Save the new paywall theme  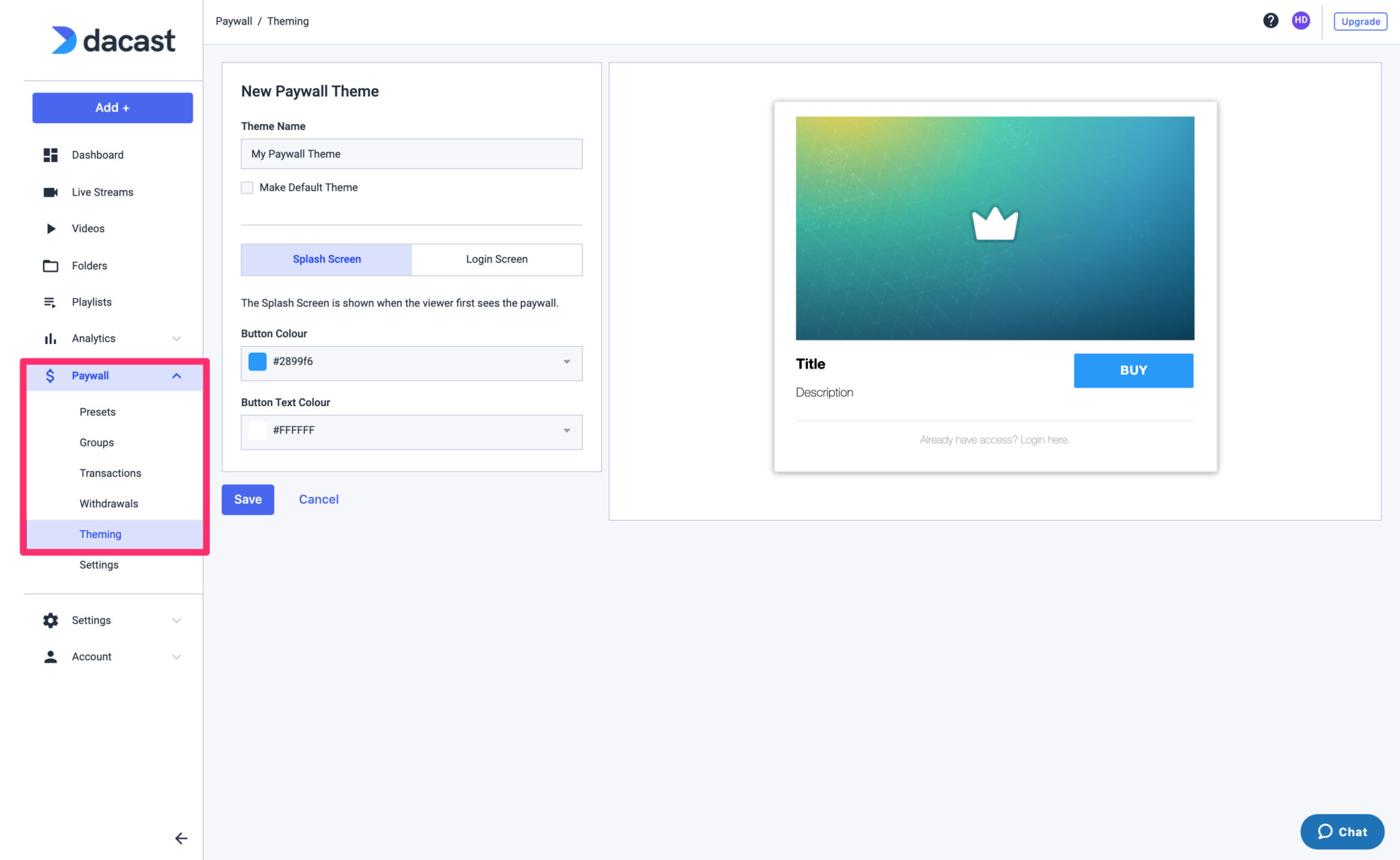(247, 498)
